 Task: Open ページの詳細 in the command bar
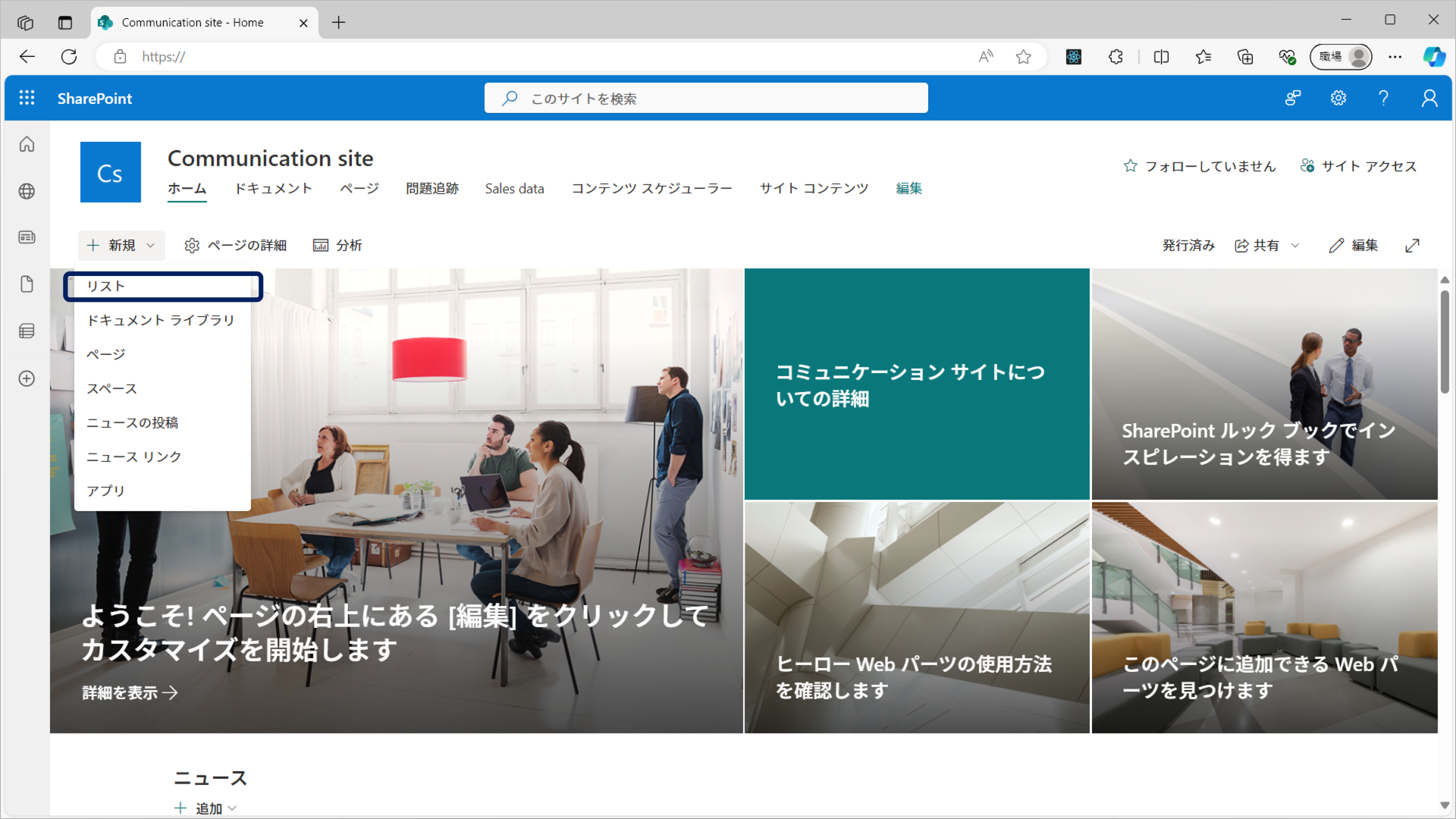click(236, 246)
